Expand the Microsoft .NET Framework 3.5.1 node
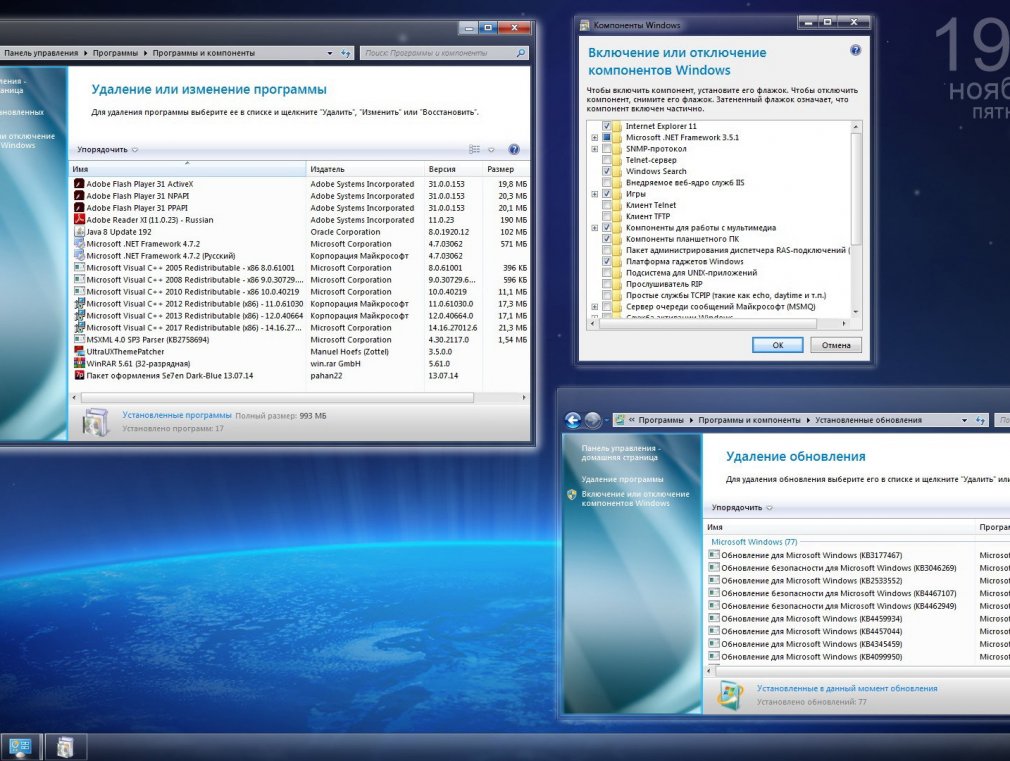1010x761 pixels. pyautogui.click(x=595, y=137)
